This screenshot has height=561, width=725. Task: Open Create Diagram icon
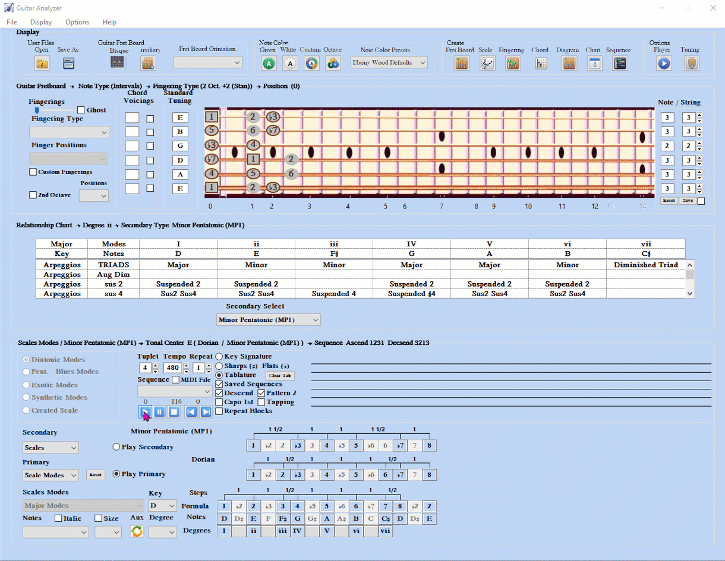[569, 63]
